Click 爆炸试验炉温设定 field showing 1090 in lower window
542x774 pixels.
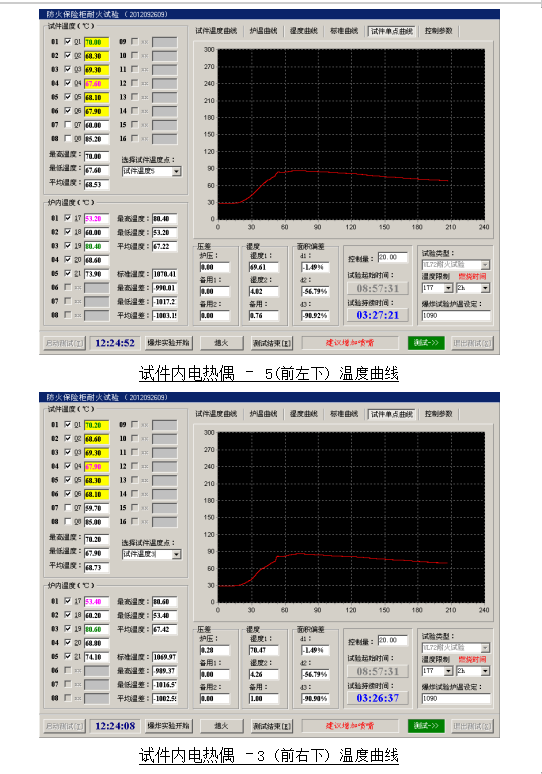point(456,698)
